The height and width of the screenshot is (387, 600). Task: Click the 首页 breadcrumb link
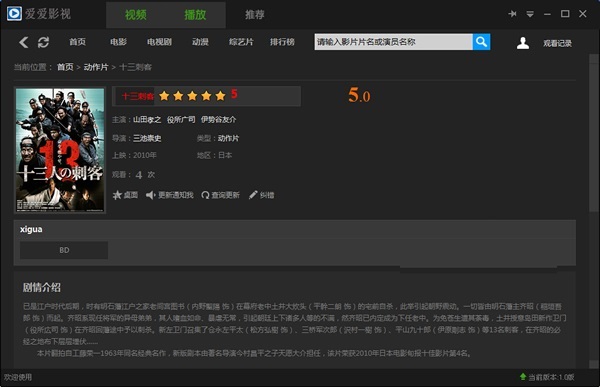(x=65, y=67)
